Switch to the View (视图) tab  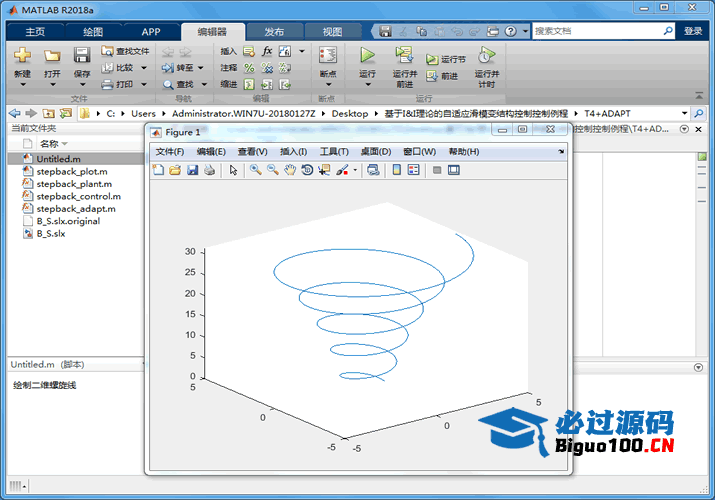[332, 32]
